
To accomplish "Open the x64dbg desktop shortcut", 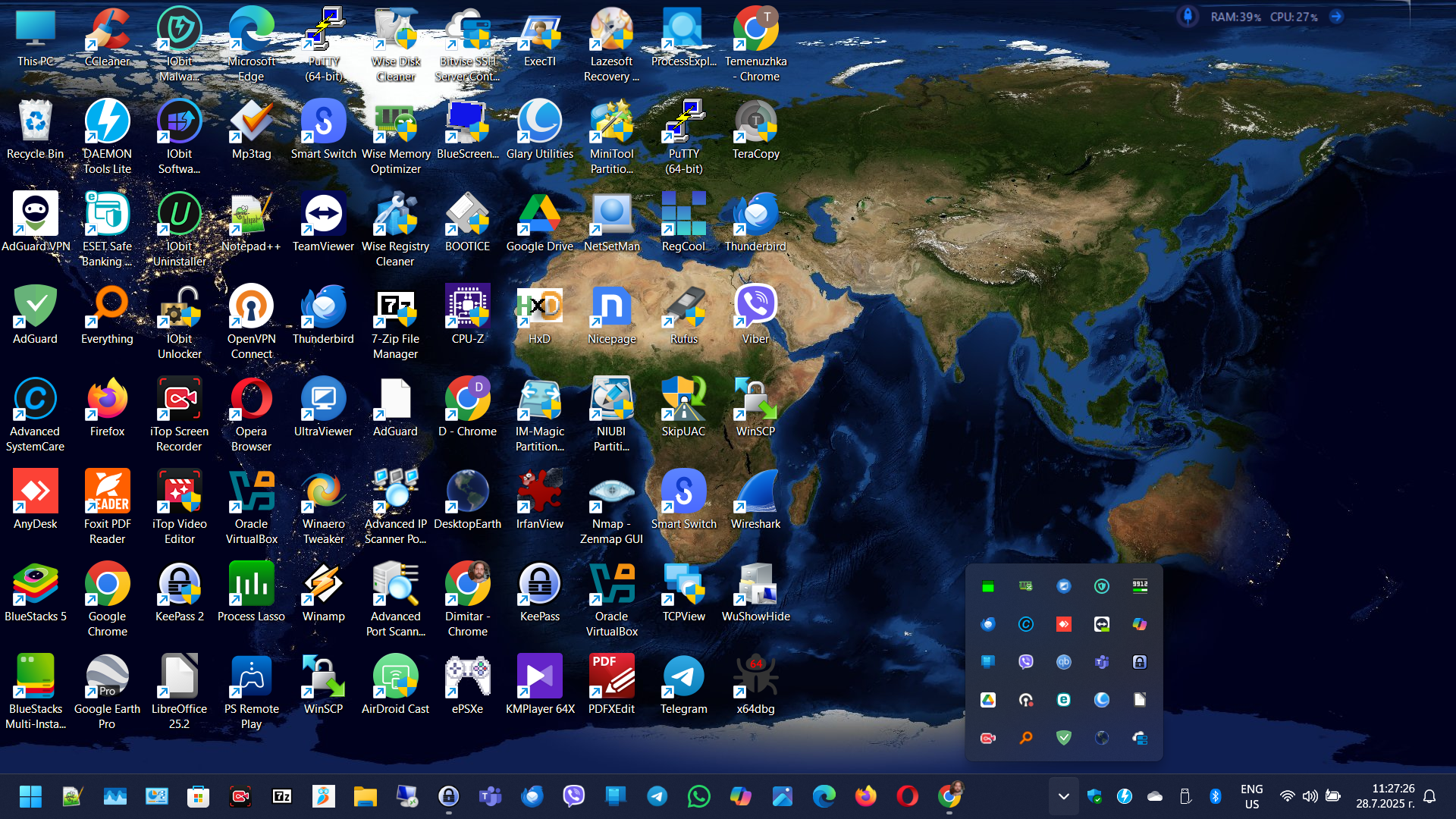I will (x=755, y=686).
